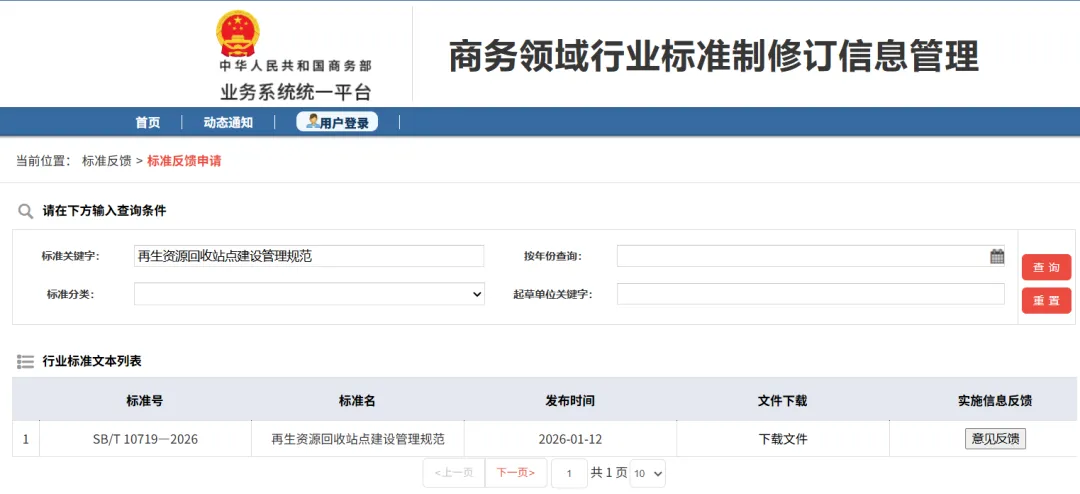Click the page number input box
The width and height of the screenshot is (1080, 494).
pyautogui.click(x=569, y=473)
